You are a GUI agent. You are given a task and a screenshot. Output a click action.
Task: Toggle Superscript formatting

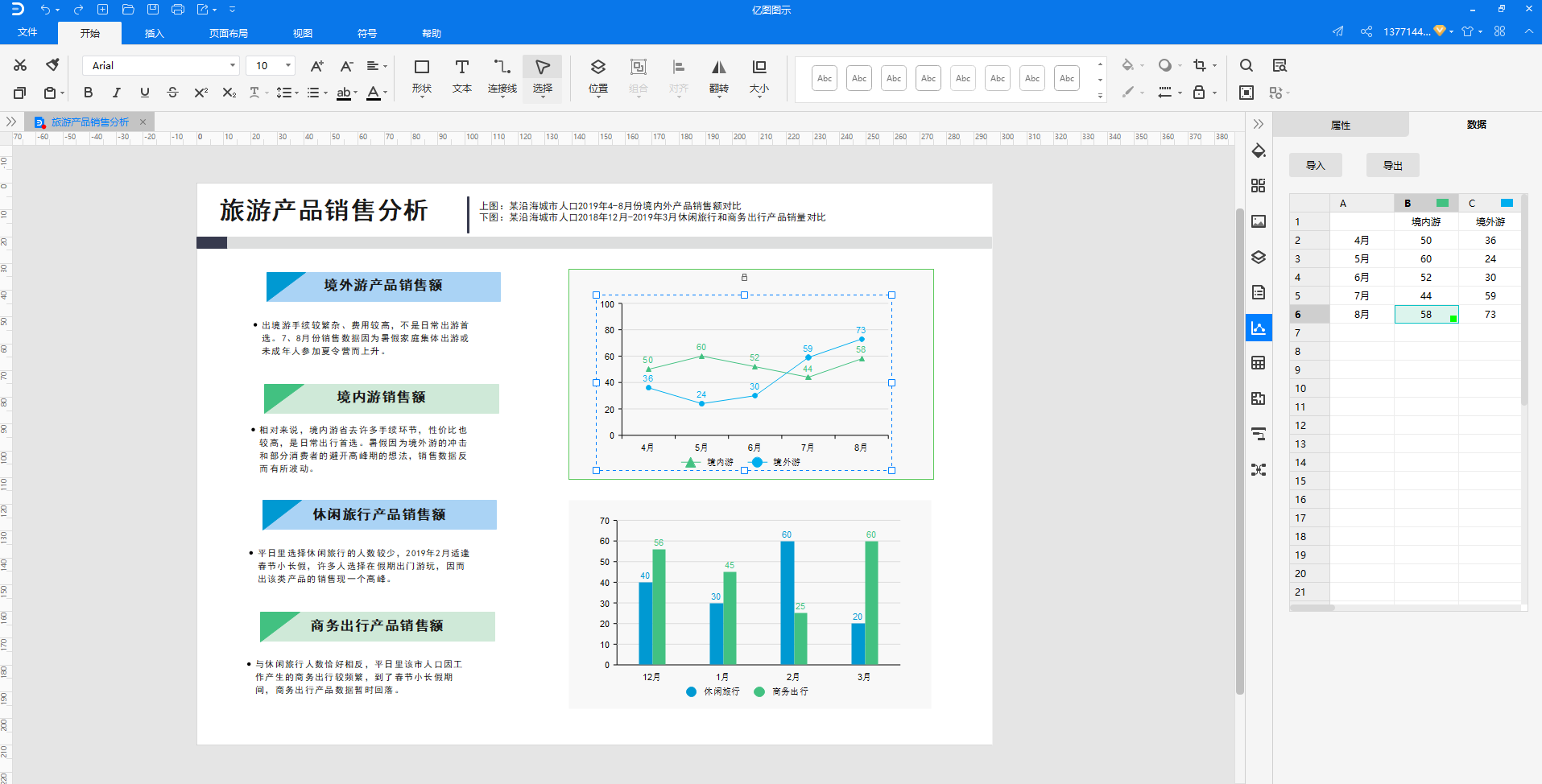(x=201, y=93)
